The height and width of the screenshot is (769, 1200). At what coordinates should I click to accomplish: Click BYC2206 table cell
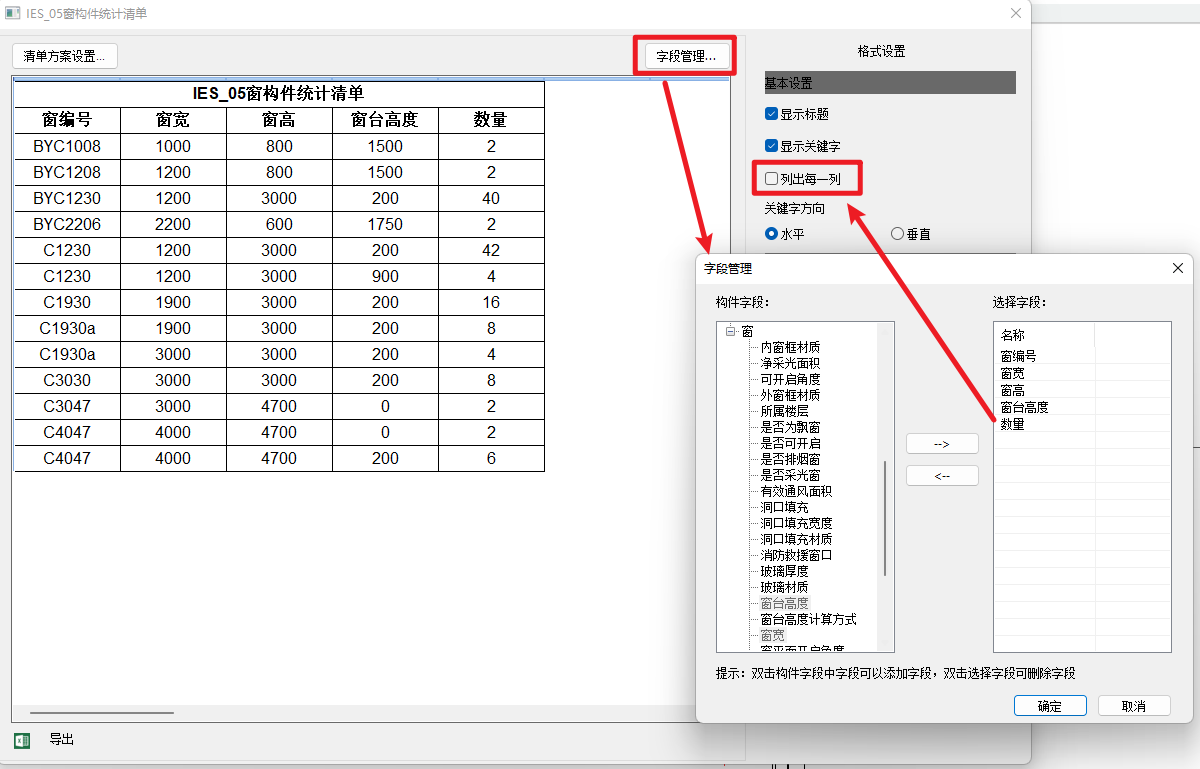(x=67, y=224)
